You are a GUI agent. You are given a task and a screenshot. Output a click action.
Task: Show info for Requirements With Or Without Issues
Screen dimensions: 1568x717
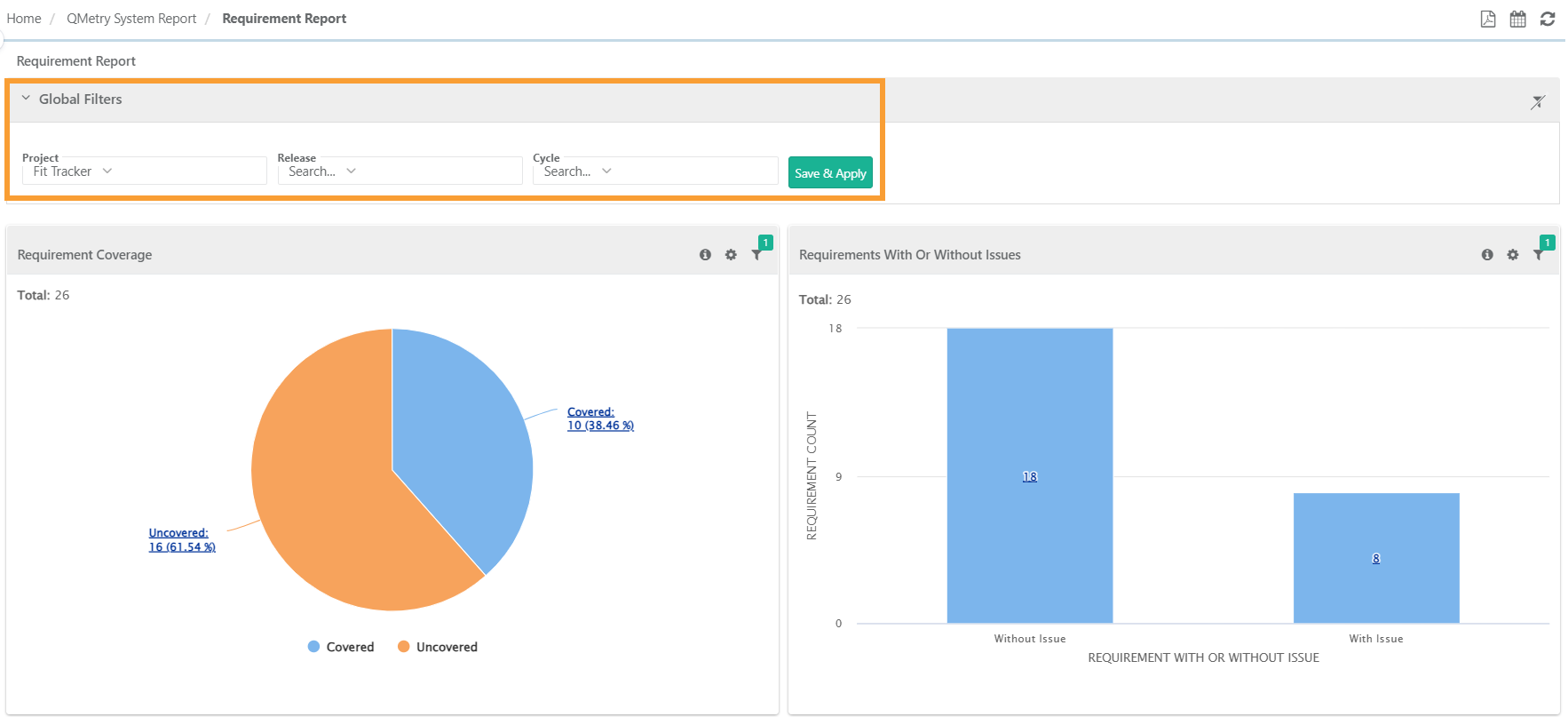(1487, 255)
